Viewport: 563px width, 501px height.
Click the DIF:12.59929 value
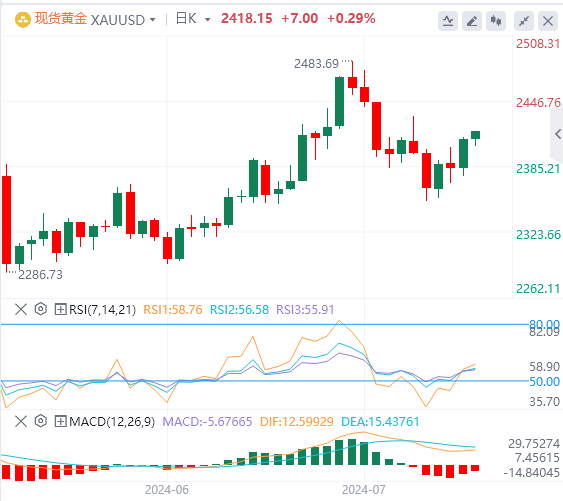pos(297,422)
